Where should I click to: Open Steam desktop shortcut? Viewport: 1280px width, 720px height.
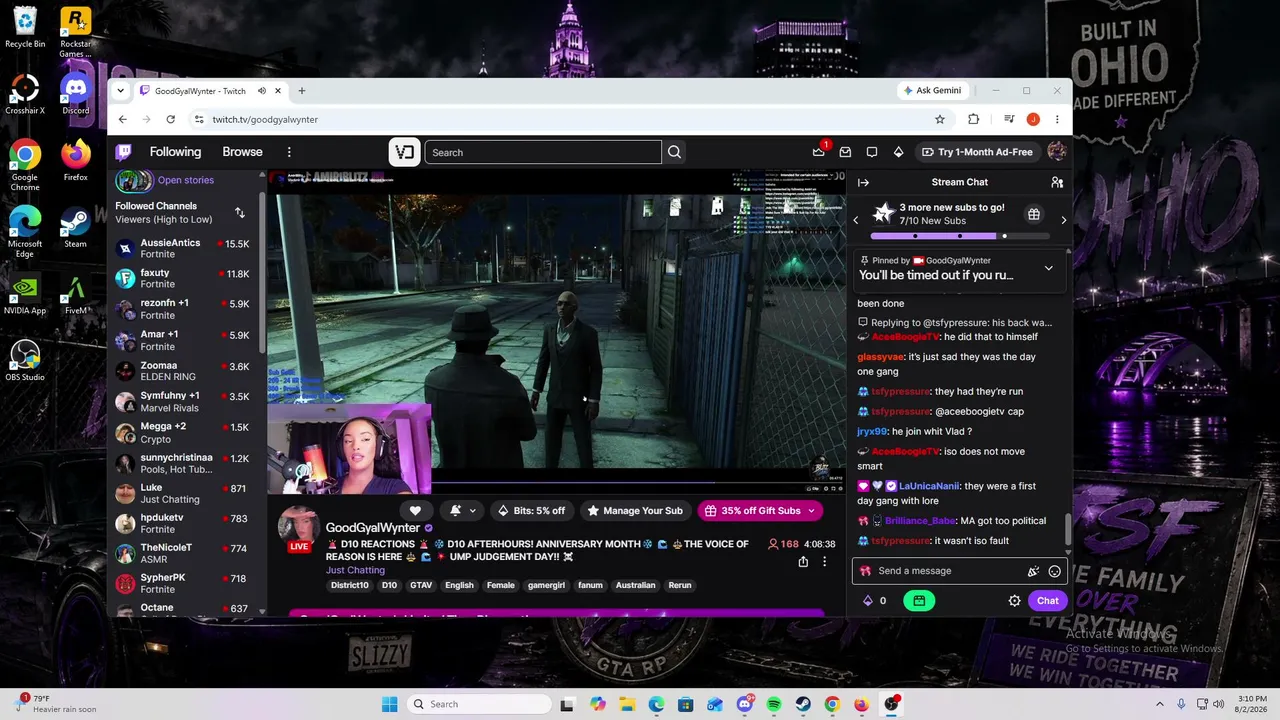pos(75,227)
